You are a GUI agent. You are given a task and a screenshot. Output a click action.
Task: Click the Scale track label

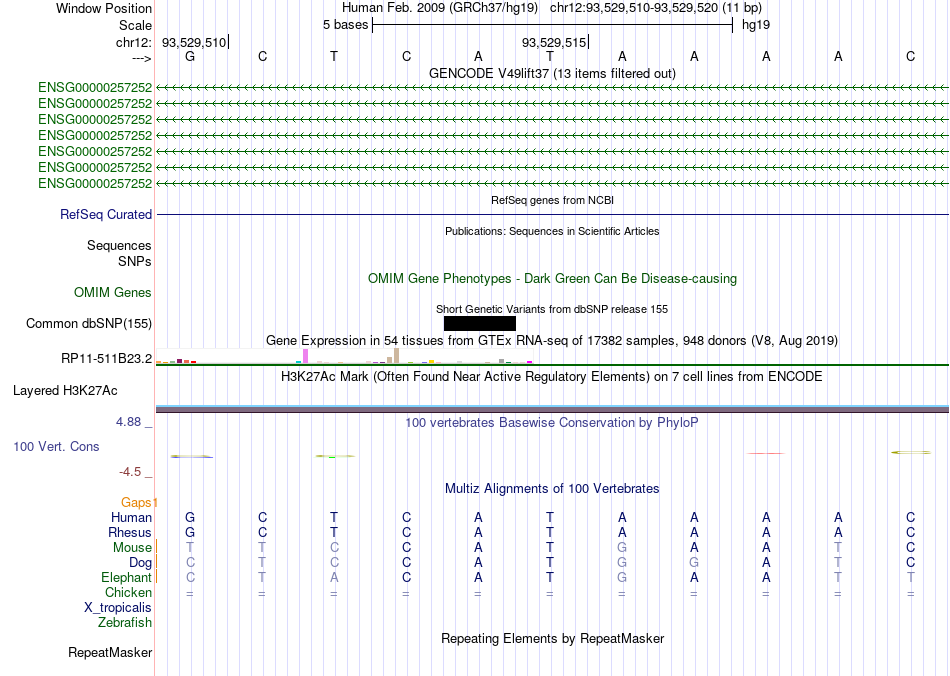point(135,25)
